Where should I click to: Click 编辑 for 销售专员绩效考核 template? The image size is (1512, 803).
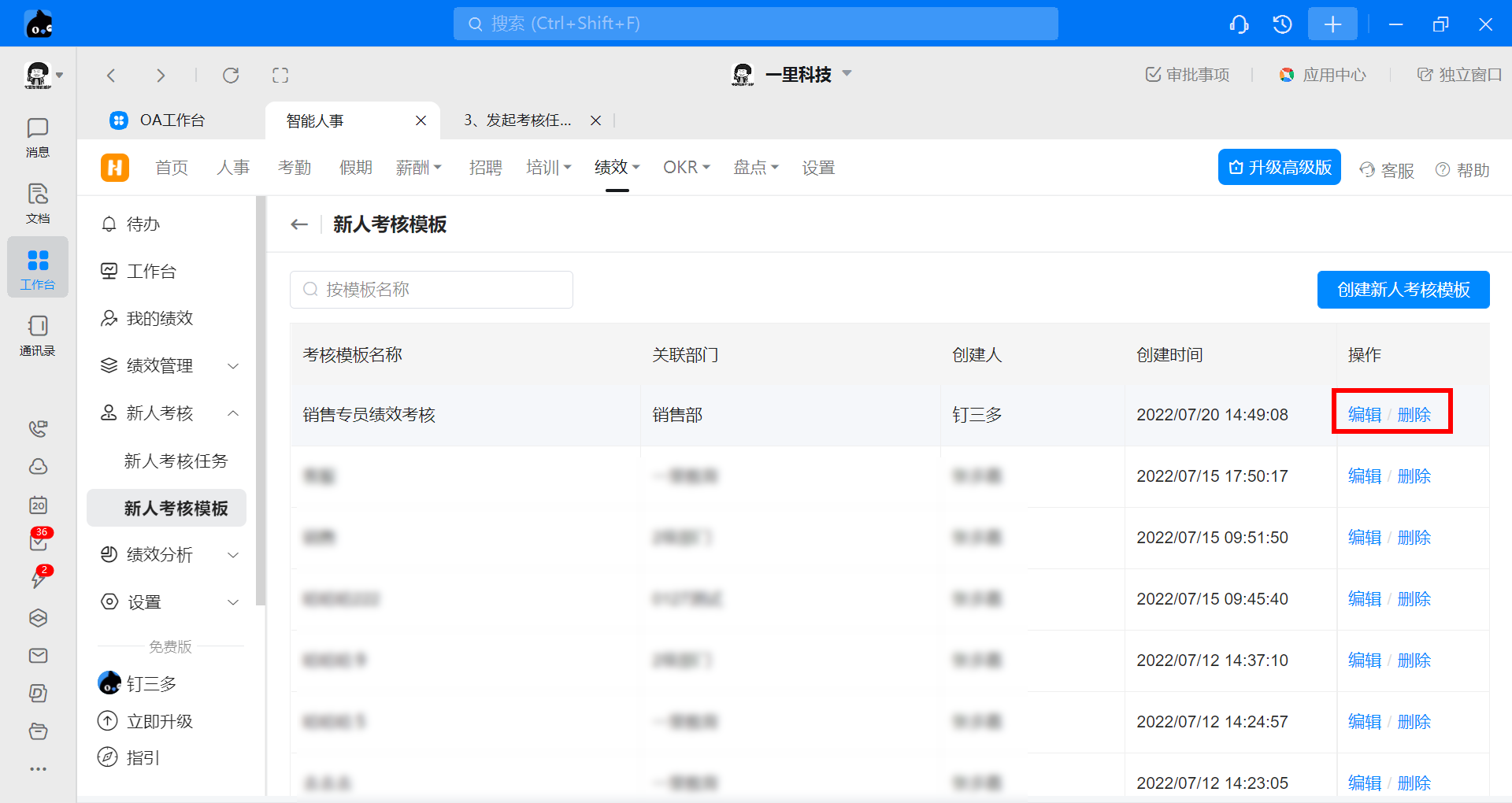[1364, 415]
